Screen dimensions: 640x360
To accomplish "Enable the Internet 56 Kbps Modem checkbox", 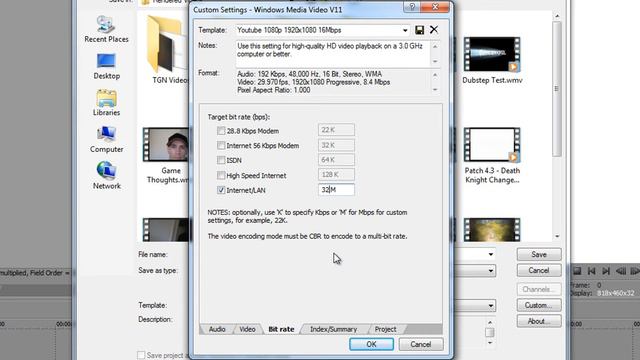I will pyautogui.click(x=221, y=145).
